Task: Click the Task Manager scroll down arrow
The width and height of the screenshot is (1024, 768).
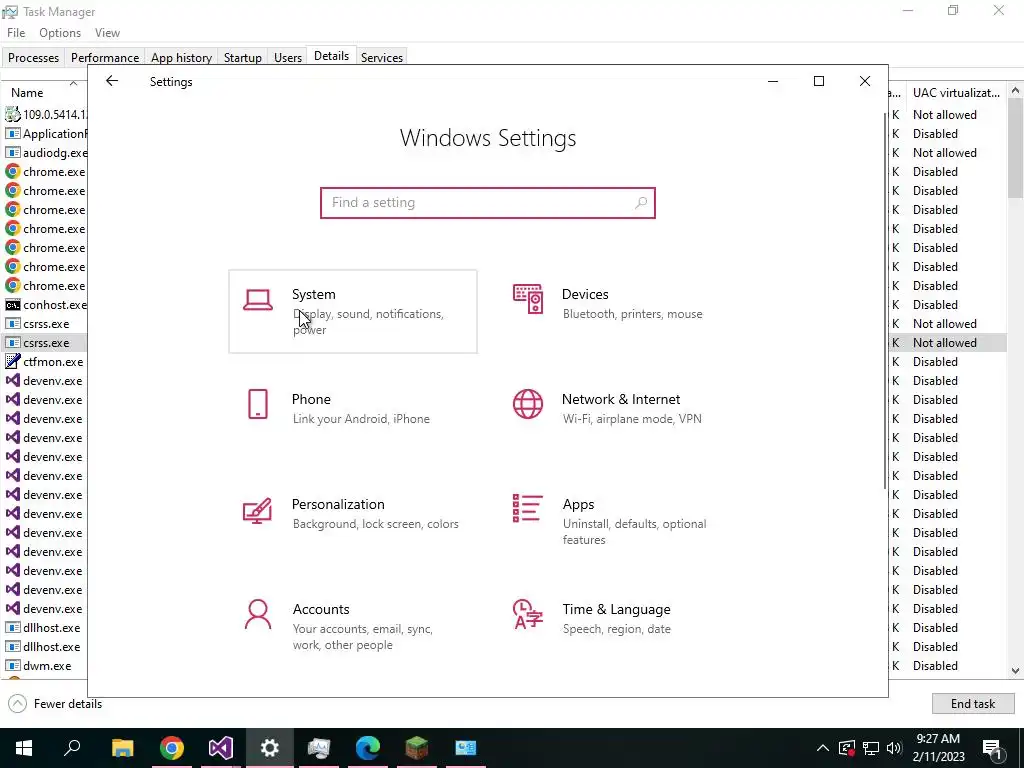Action: 1015,671
